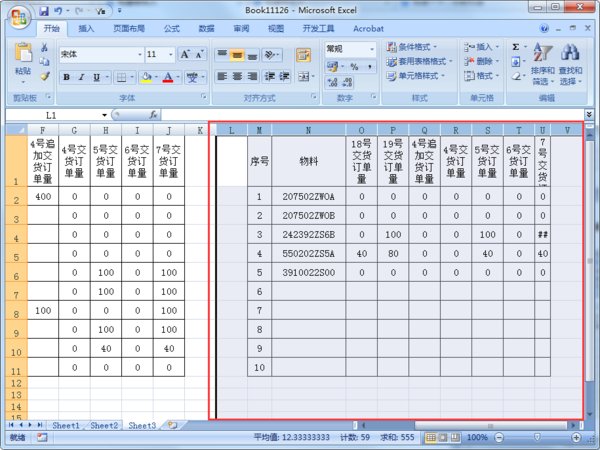Viewport: 600px width, 450px height.
Task: Click Merge and Center icon
Action: [304, 77]
